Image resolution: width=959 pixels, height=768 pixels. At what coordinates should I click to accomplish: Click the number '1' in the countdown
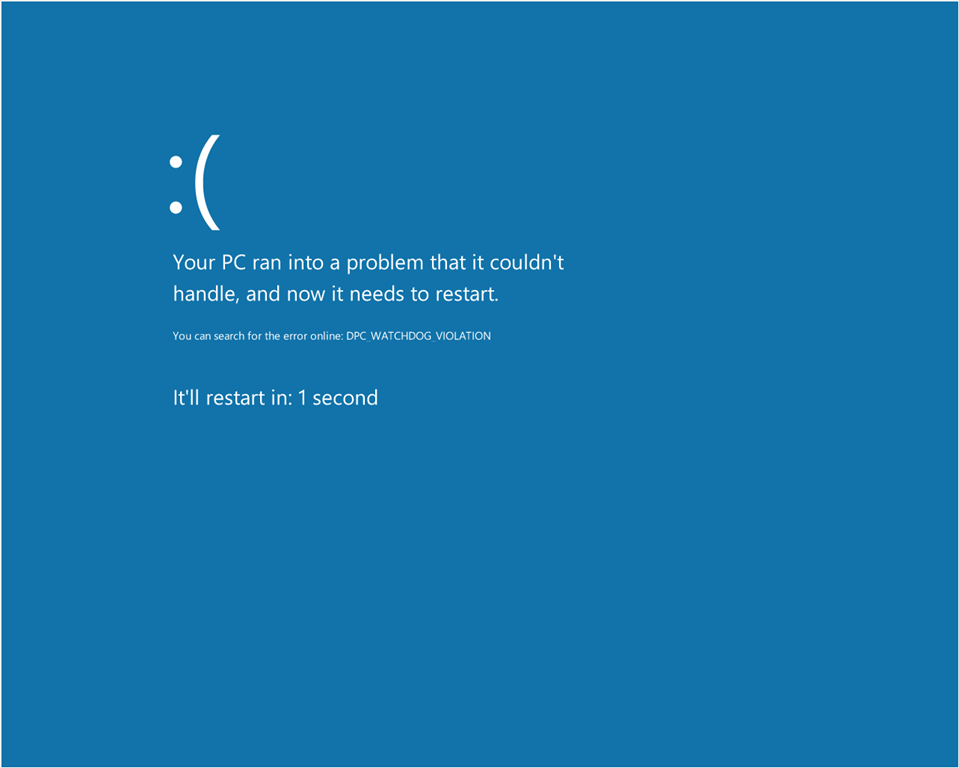tap(302, 397)
